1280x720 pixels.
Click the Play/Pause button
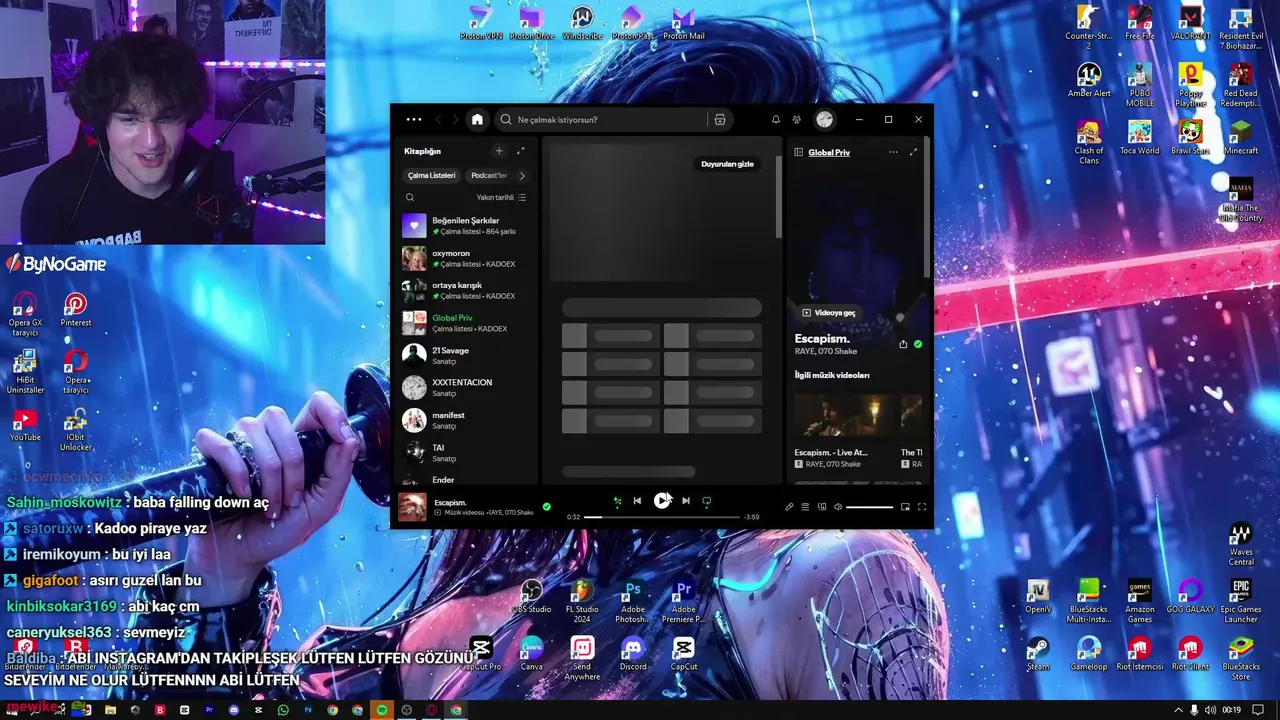pos(662,501)
